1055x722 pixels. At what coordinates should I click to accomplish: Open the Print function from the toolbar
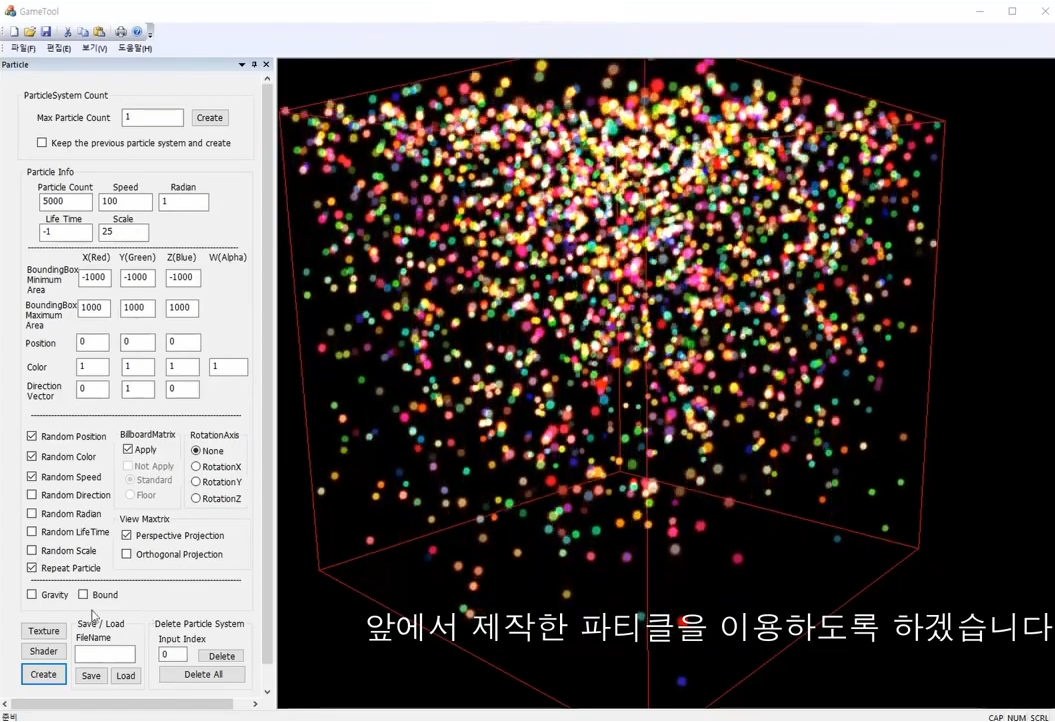[120, 32]
